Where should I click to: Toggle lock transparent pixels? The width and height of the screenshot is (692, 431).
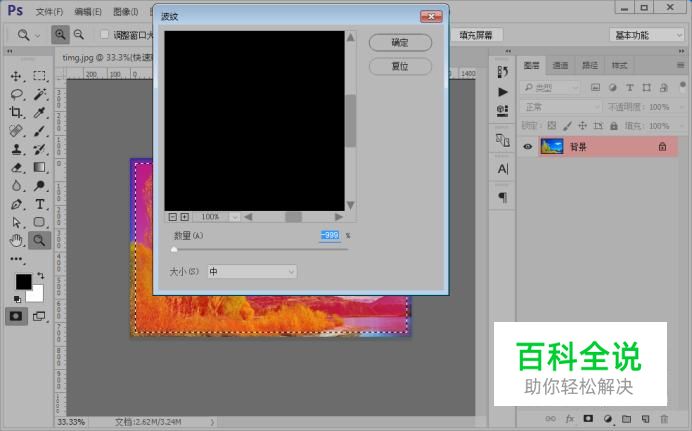(x=552, y=126)
